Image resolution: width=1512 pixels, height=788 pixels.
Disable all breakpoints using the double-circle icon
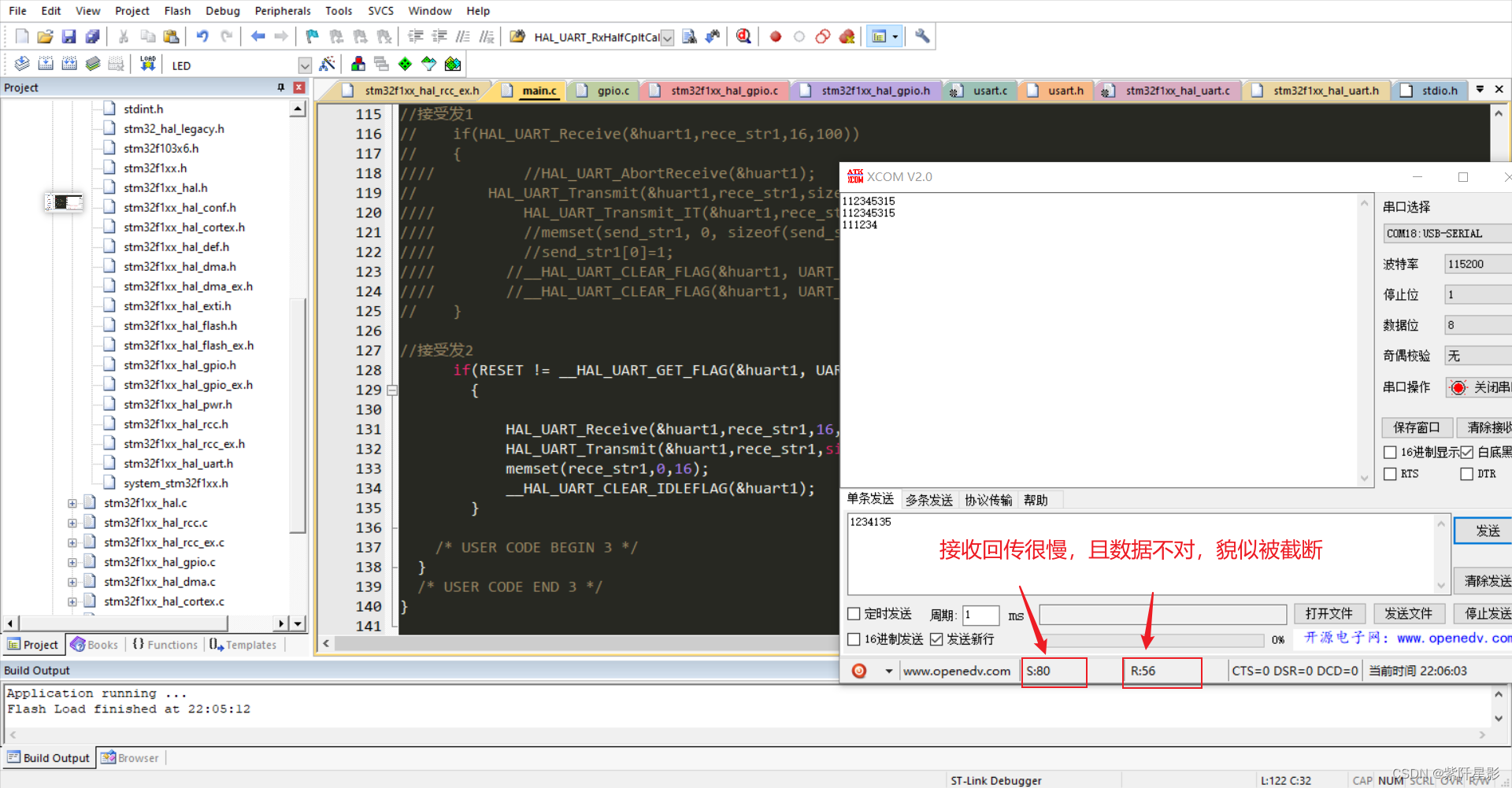coord(823,36)
